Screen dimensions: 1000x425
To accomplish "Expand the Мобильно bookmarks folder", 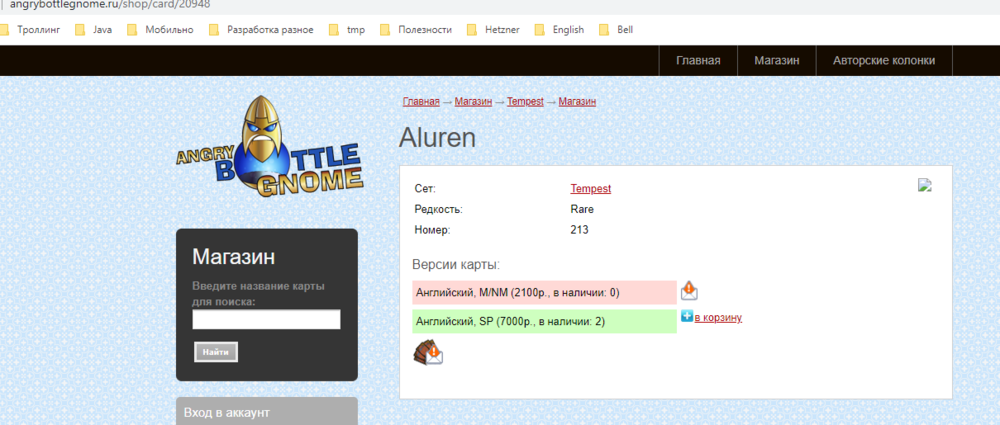I will pos(159,30).
